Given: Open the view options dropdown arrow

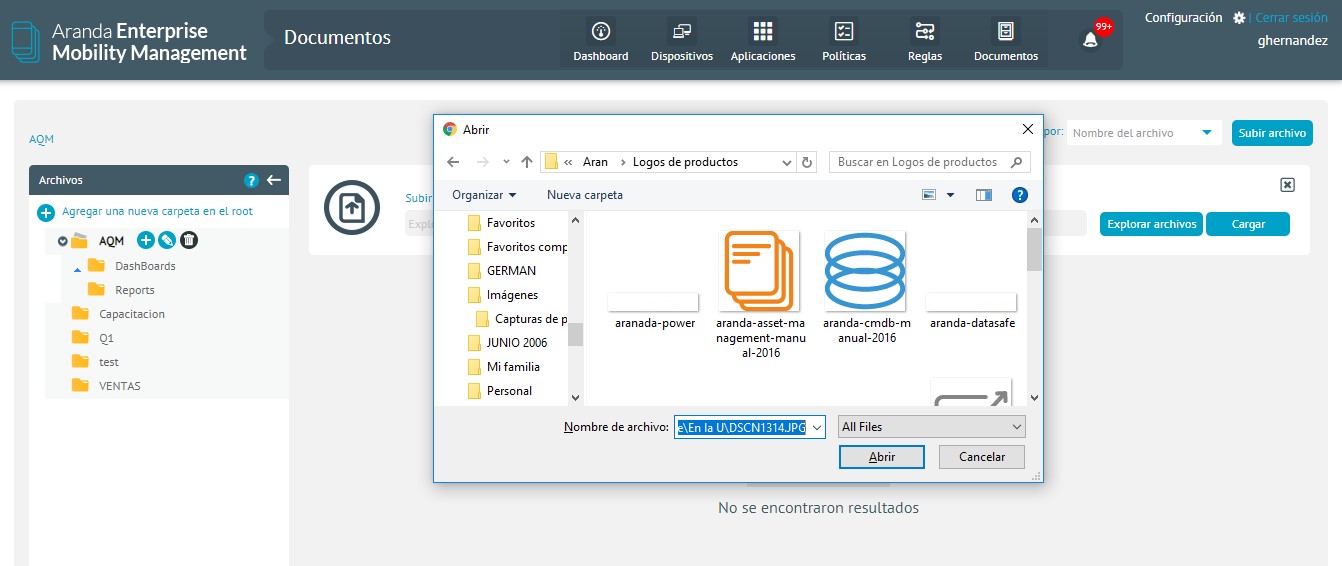Looking at the screenshot, I should (x=950, y=195).
